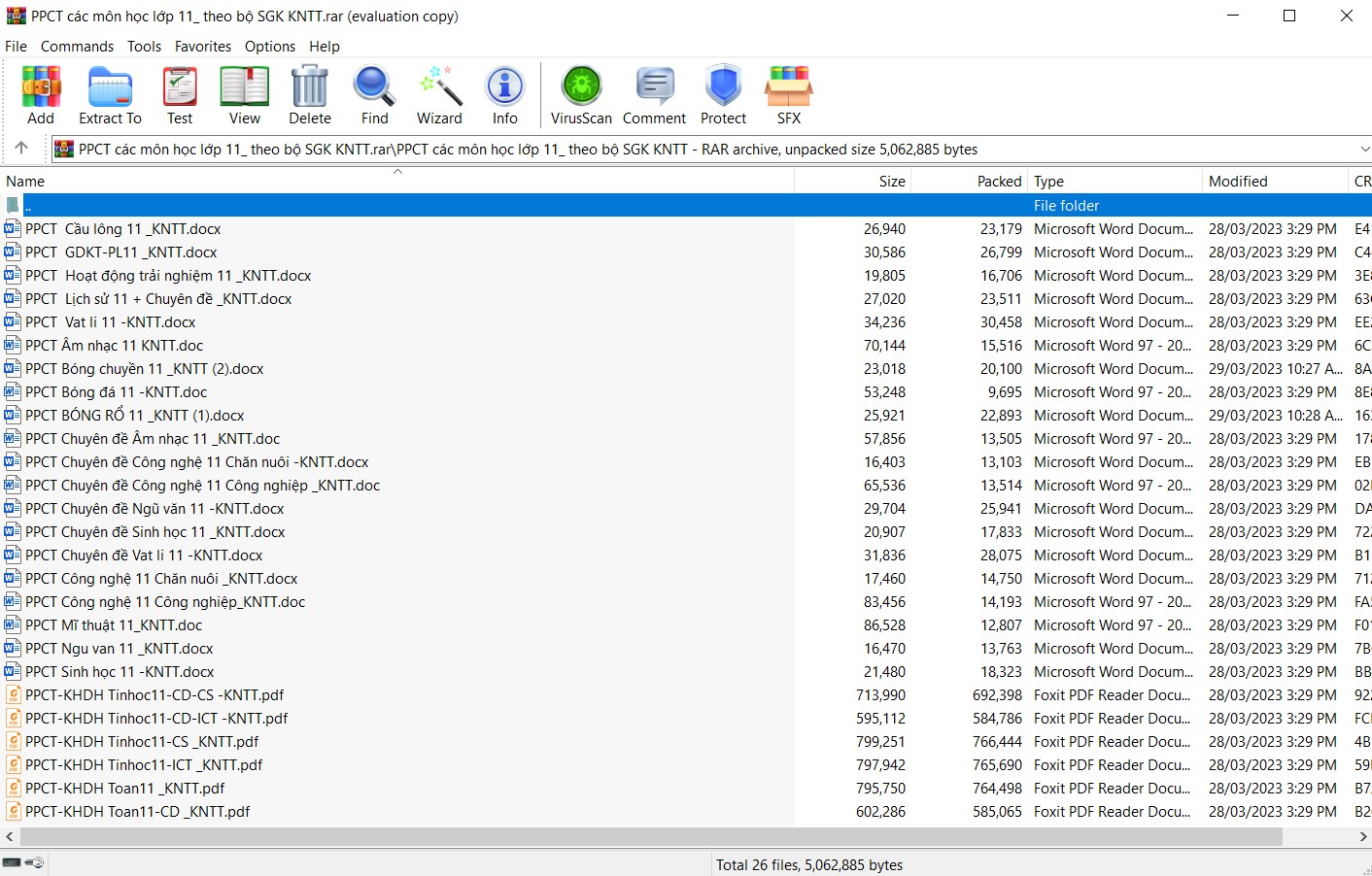Click the SFX toolbar icon

pyautogui.click(x=788, y=95)
